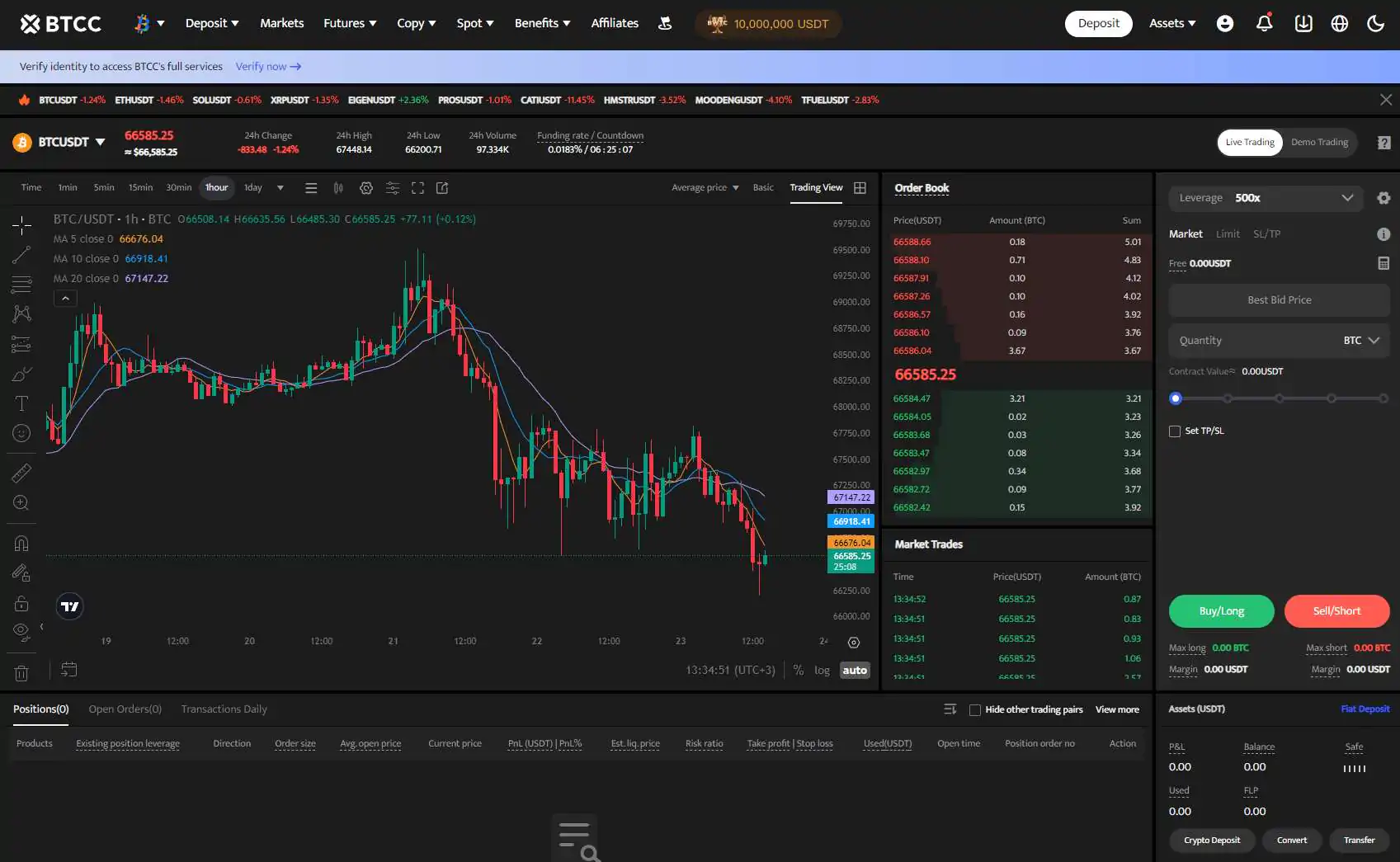Toggle log scale on chart
This screenshot has width=1400, height=862.
[x=822, y=671]
